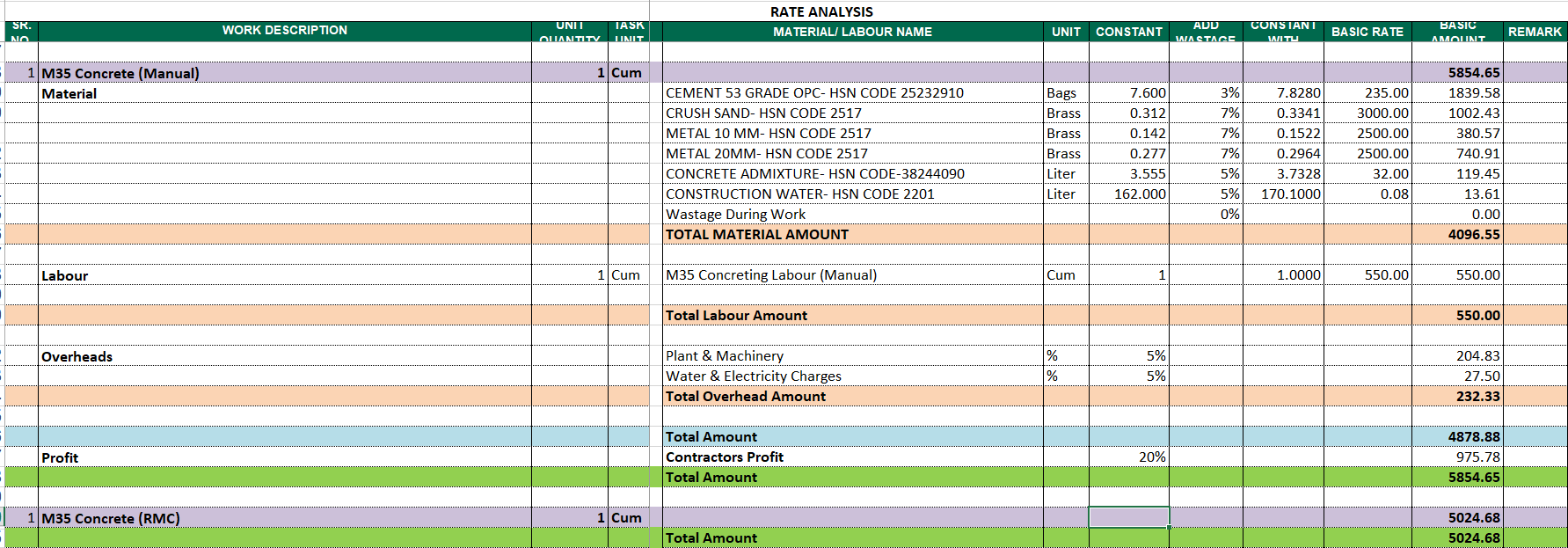Click construction water rate 0.08

click(1367, 194)
